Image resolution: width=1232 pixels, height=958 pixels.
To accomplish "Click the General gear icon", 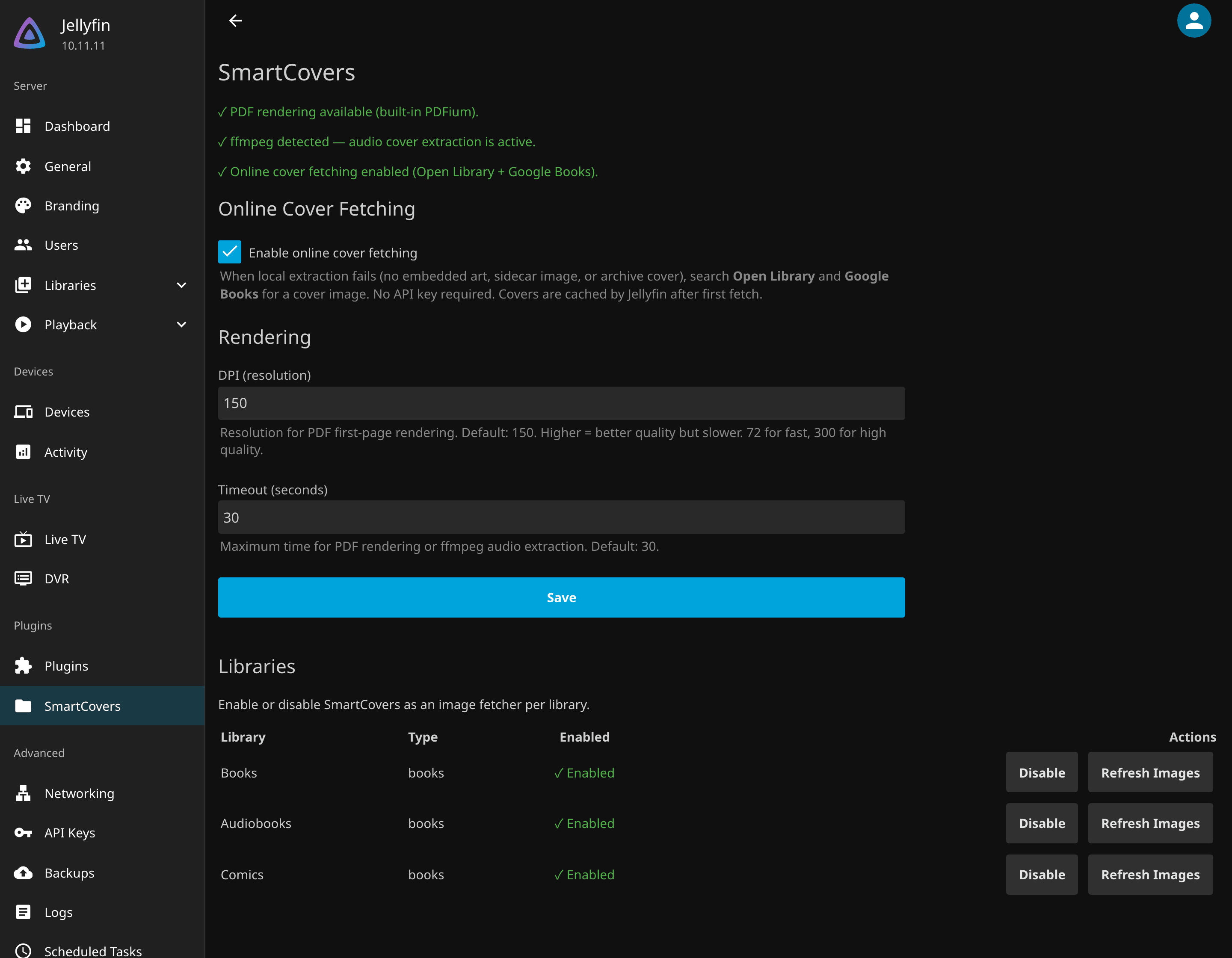I will click(x=23, y=166).
